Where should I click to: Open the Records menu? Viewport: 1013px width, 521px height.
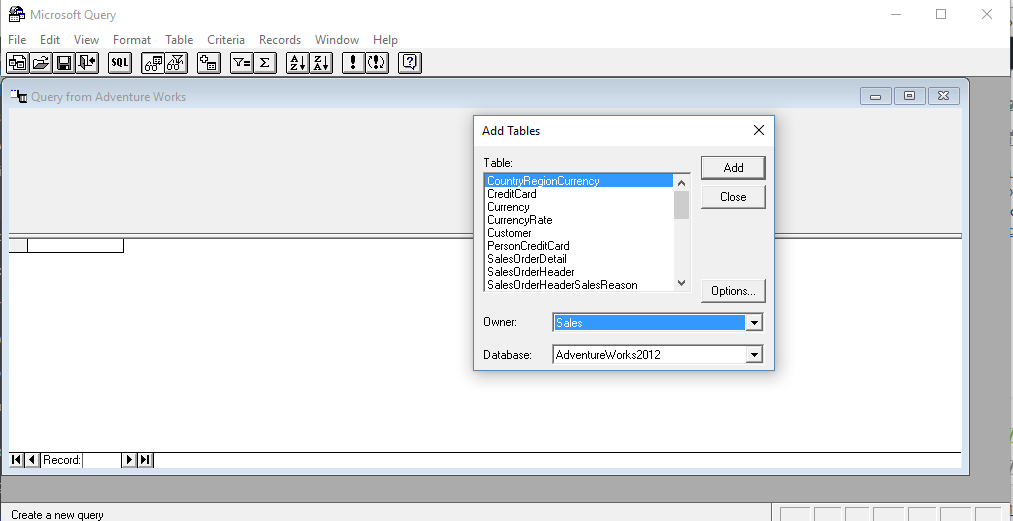[280, 39]
